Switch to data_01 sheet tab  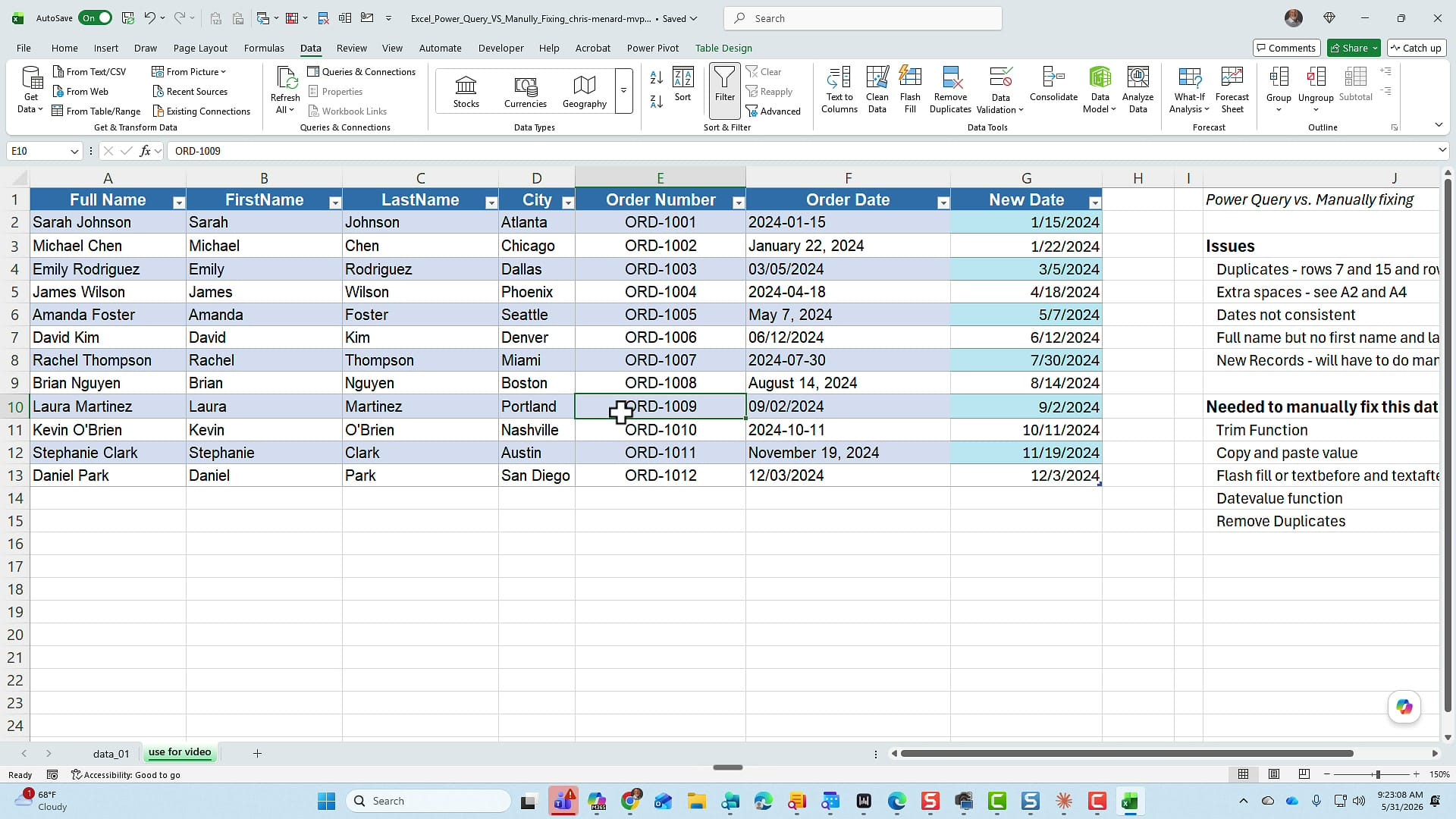tap(111, 753)
